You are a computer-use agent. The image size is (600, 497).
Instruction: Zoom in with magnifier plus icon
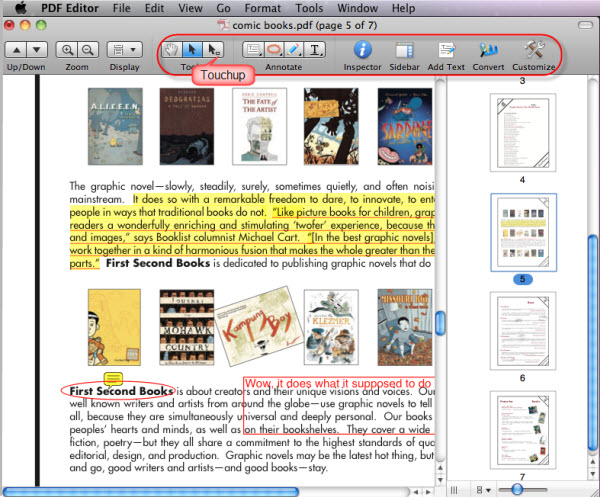coord(67,50)
